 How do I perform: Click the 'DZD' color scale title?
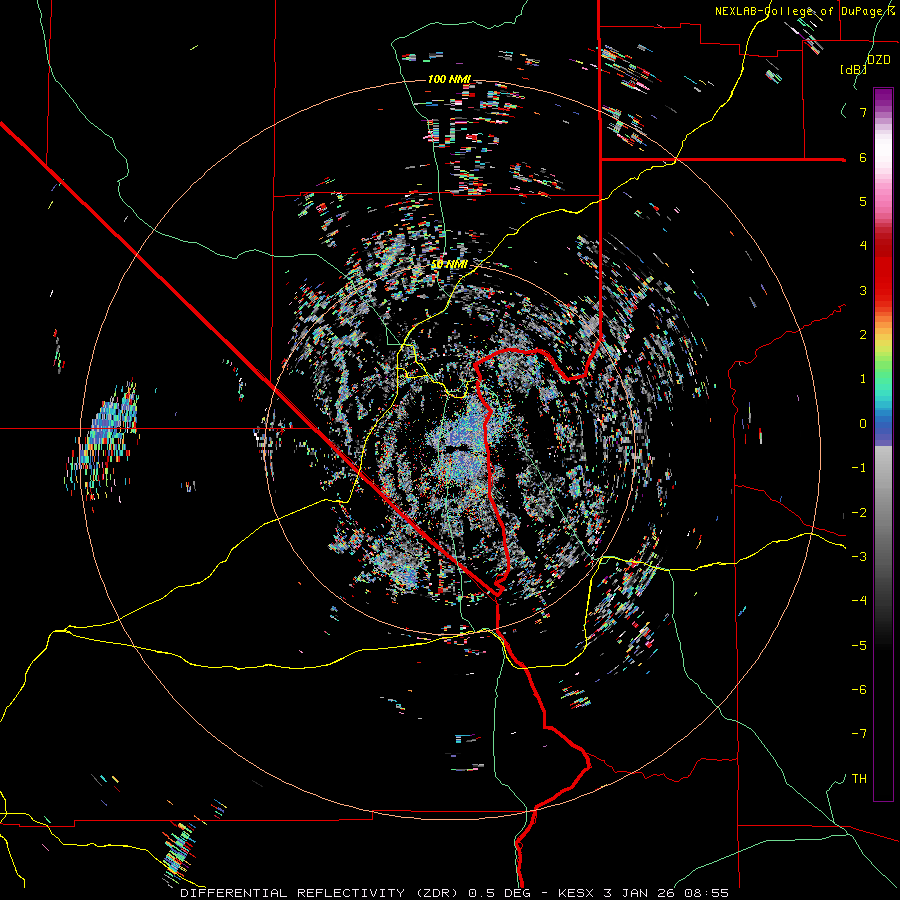point(878,60)
